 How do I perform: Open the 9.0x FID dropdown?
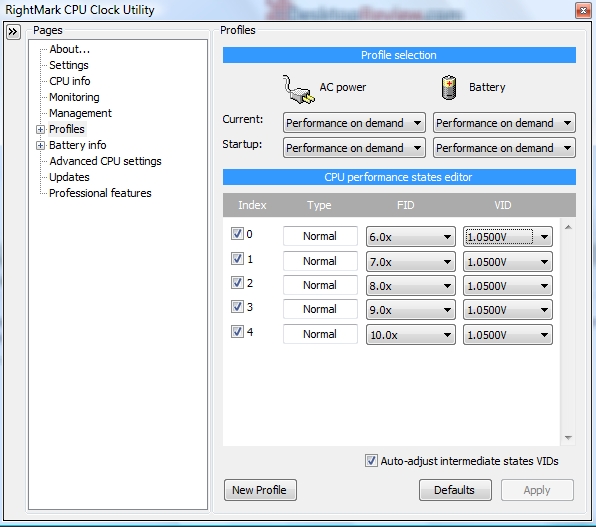pos(411,310)
